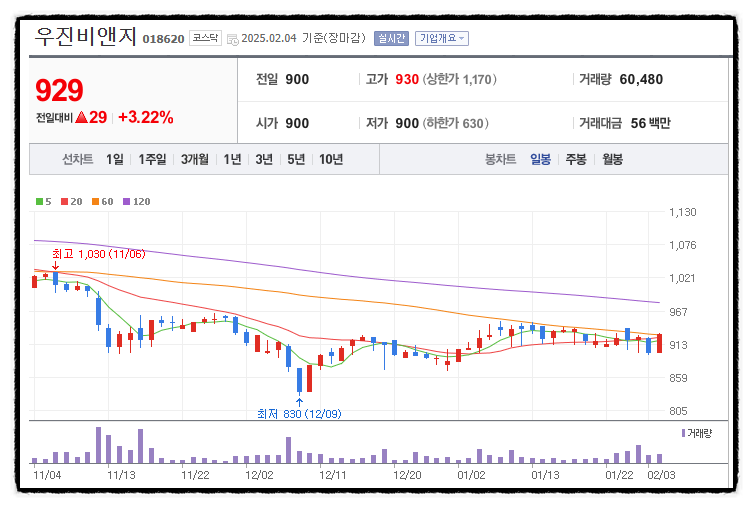Click the purple 거래량 legend marker
This screenshot has width=753, height=508.
683,433
